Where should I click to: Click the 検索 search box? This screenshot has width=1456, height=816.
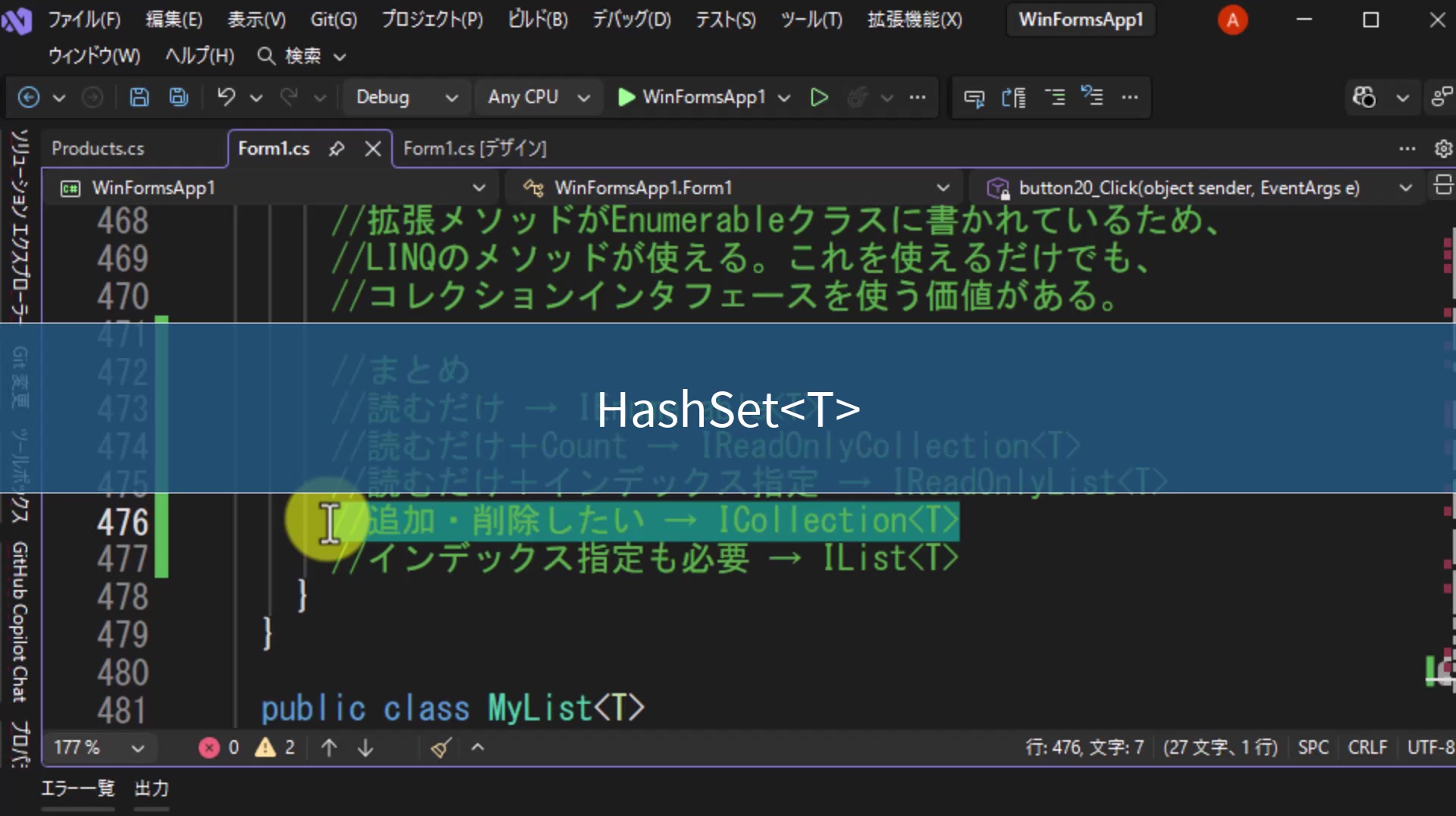[x=302, y=55]
